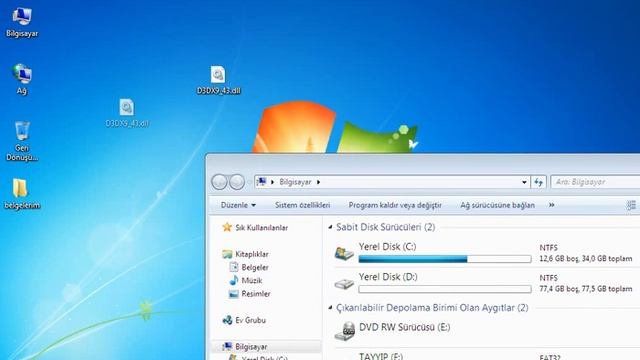640x360 pixels.
Task: Expand breadcrumb arrow after Bilgisayar
Action: pyautogui.click(x=318, y=182)
